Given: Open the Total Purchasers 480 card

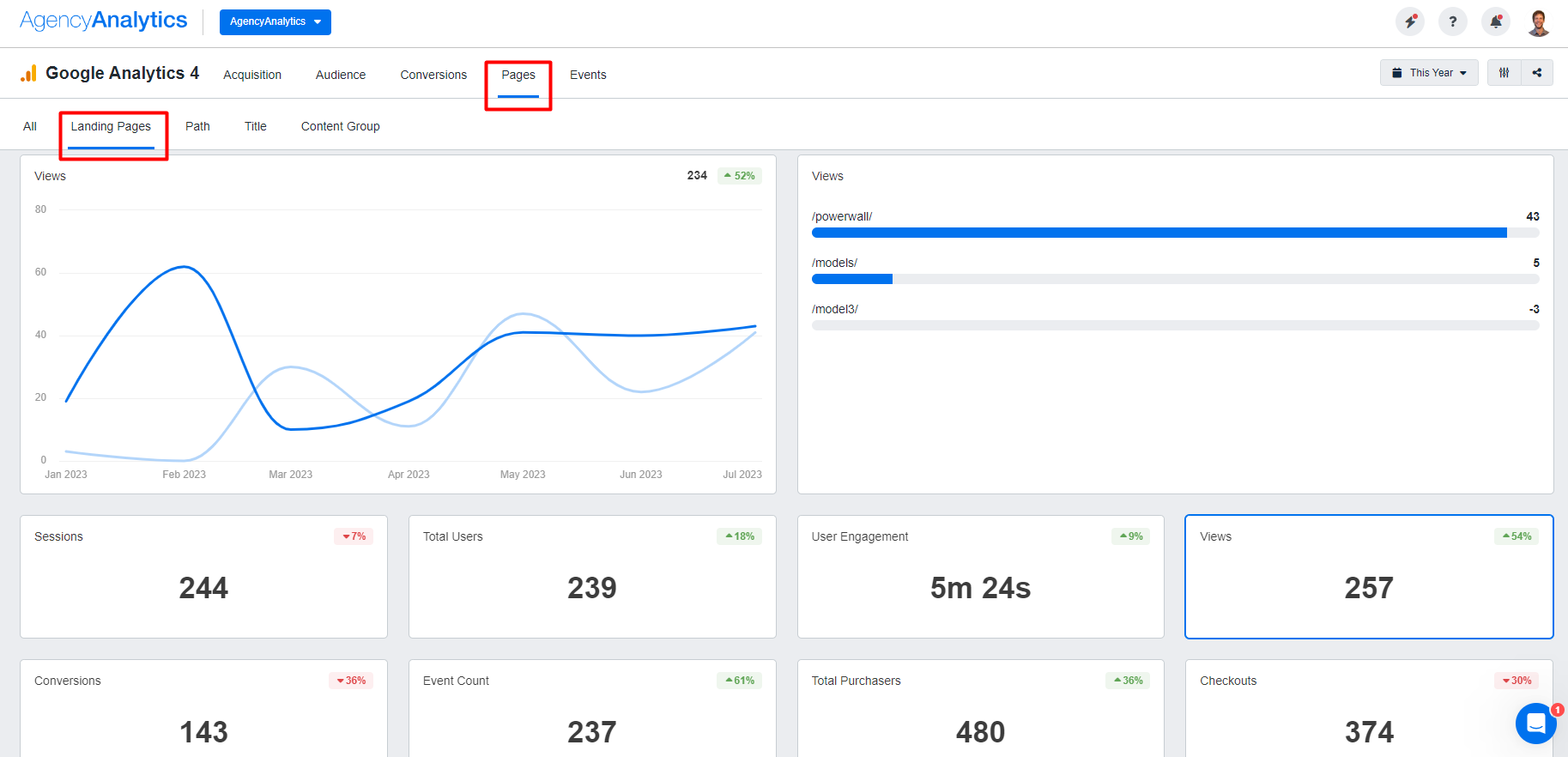Looking at the screenshot, I should pyautogui.click(x=981, y=709).
